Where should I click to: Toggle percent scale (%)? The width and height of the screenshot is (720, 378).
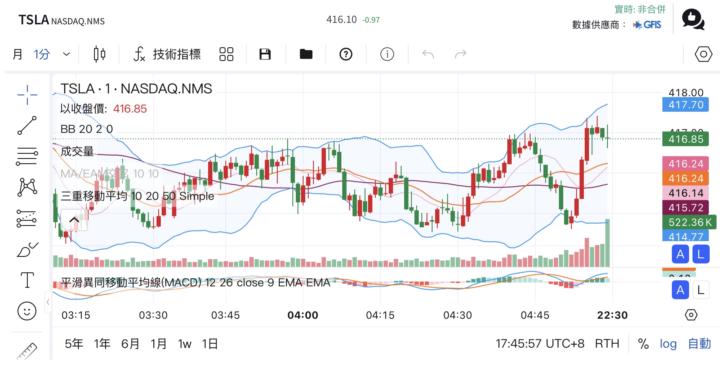(643, 344)
